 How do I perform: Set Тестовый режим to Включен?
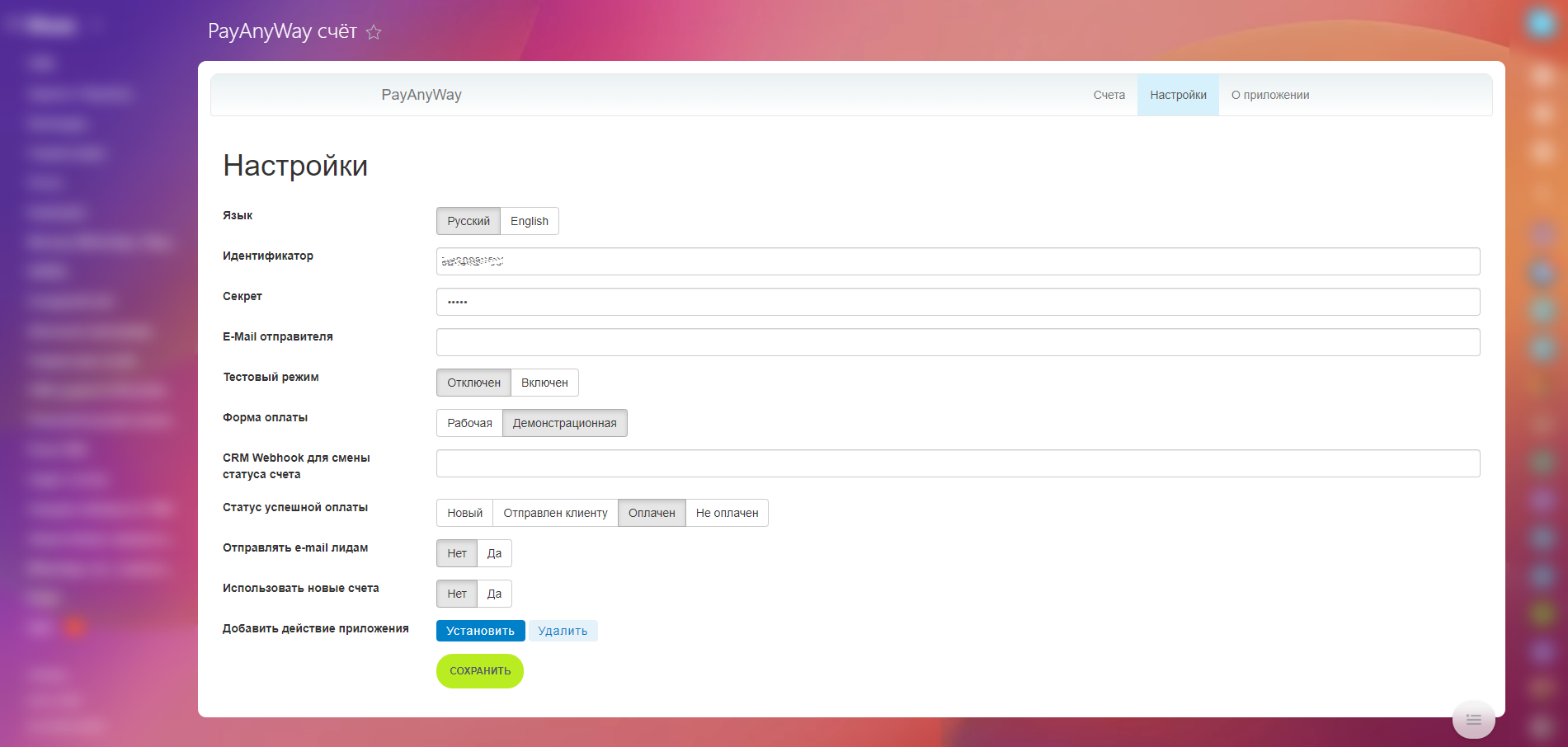544,383
